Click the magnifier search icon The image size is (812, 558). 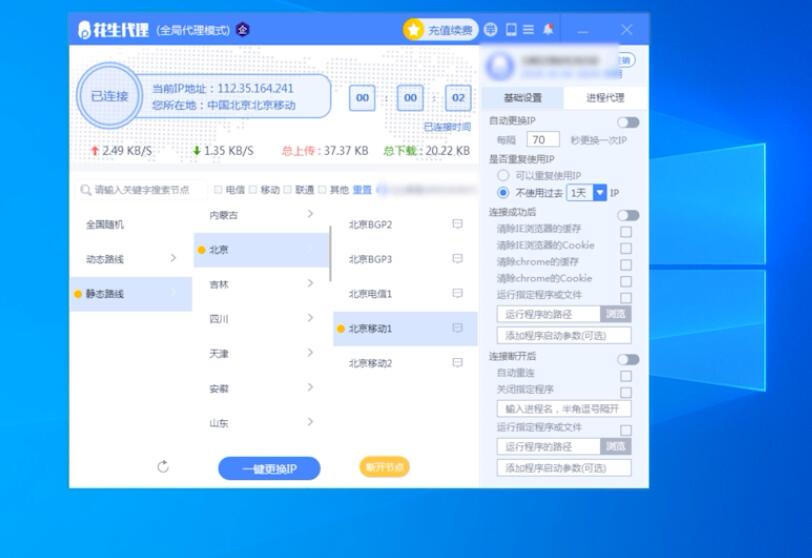point(85,190)
